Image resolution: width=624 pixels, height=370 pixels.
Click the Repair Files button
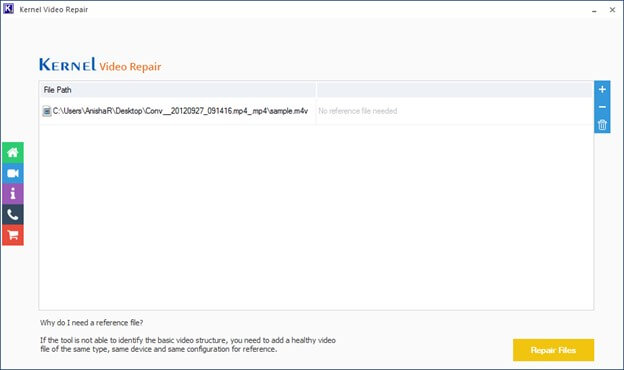pyautogui.click(x=553, y=350)
